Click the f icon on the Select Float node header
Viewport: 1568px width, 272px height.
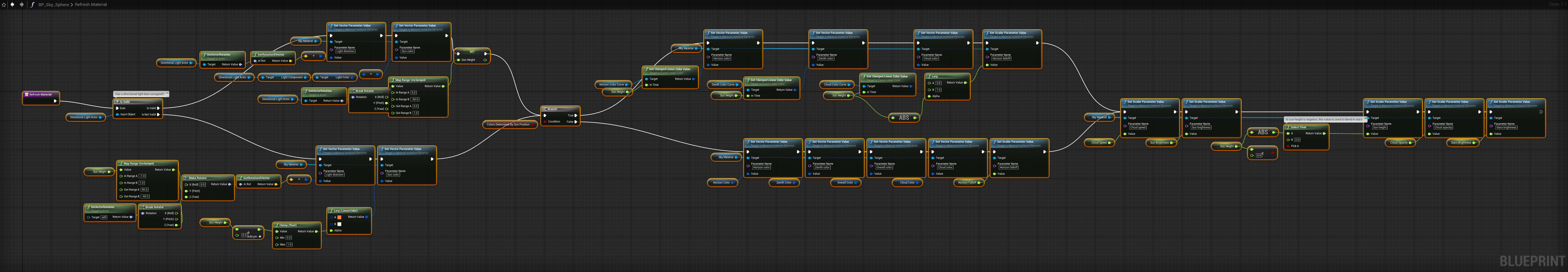[x=1289, y=127]
